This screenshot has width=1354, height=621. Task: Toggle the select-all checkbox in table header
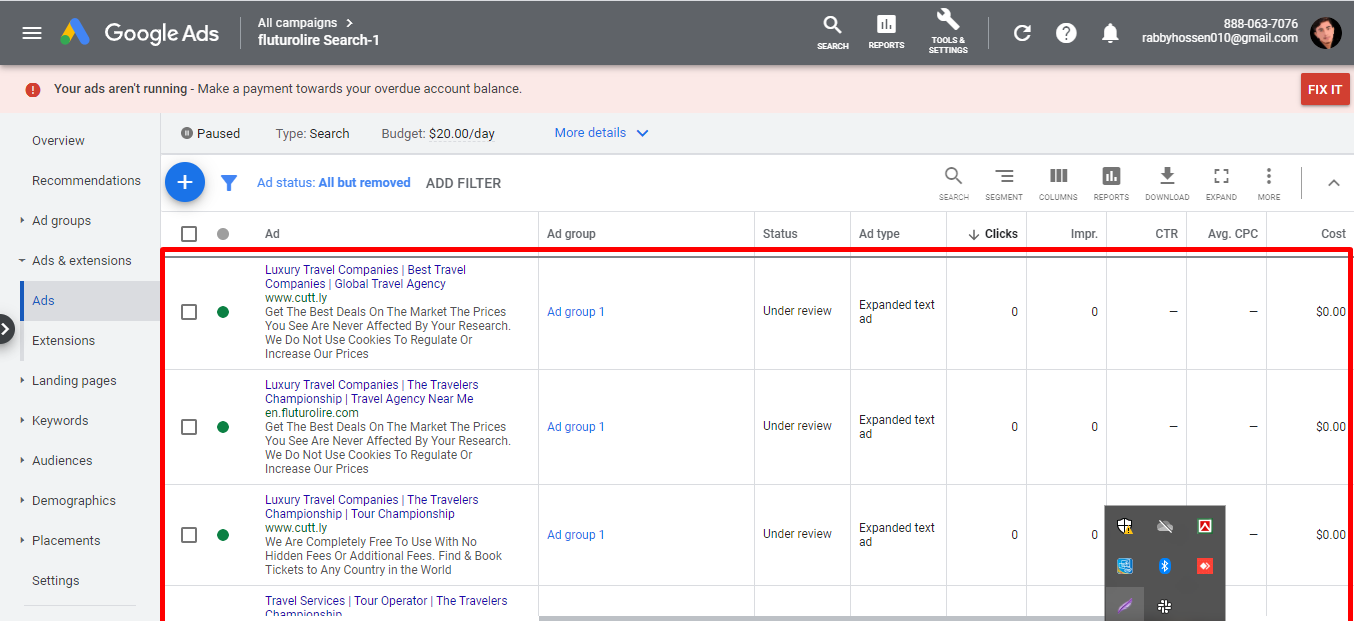pyautogui.click(x=189, y=234)
